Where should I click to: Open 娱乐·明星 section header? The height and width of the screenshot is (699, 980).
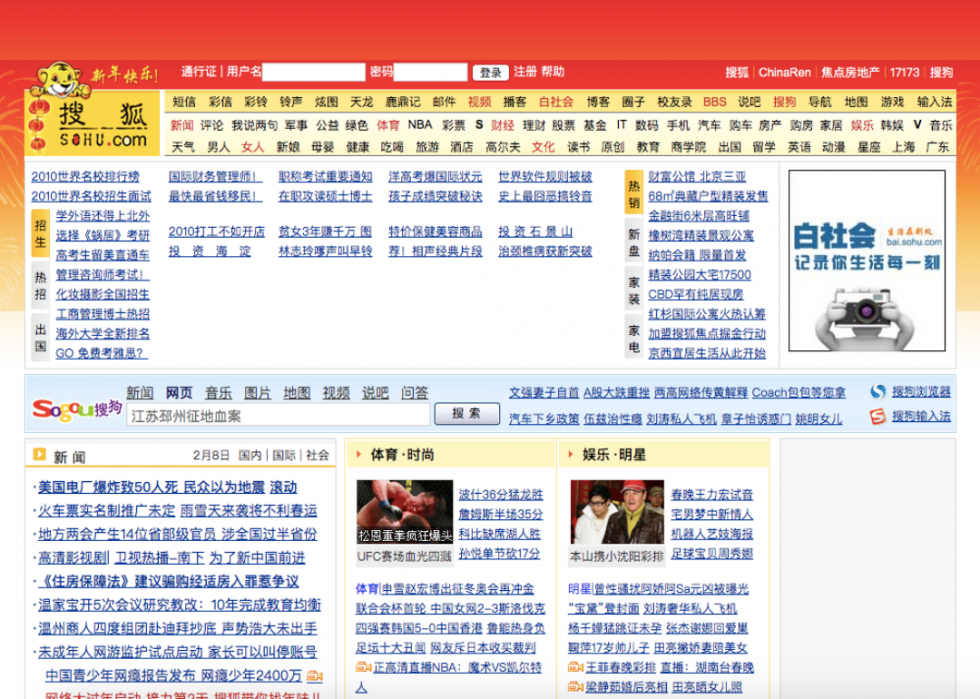click(614, 455)
